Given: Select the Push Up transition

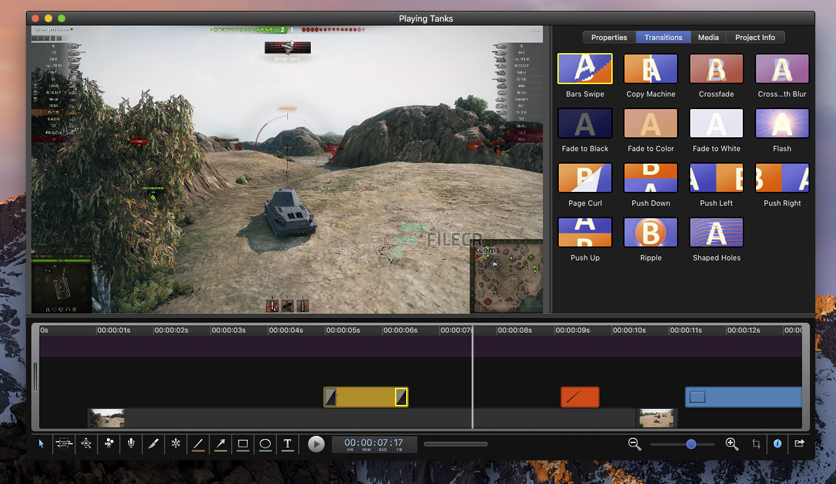Looking at the screenshot, I should click(585, 232).
